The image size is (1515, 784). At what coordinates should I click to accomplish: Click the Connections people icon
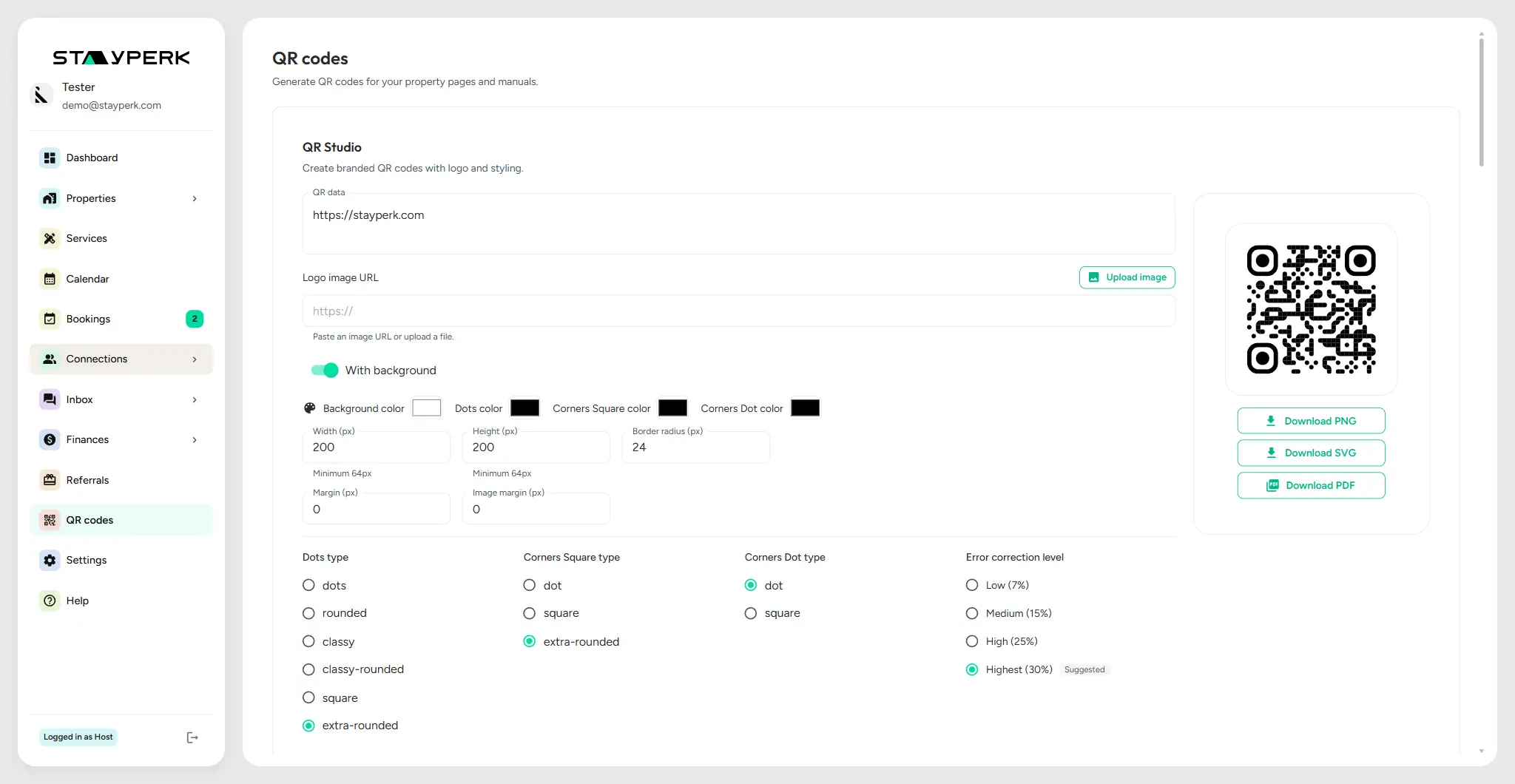(x=50, y=359)
